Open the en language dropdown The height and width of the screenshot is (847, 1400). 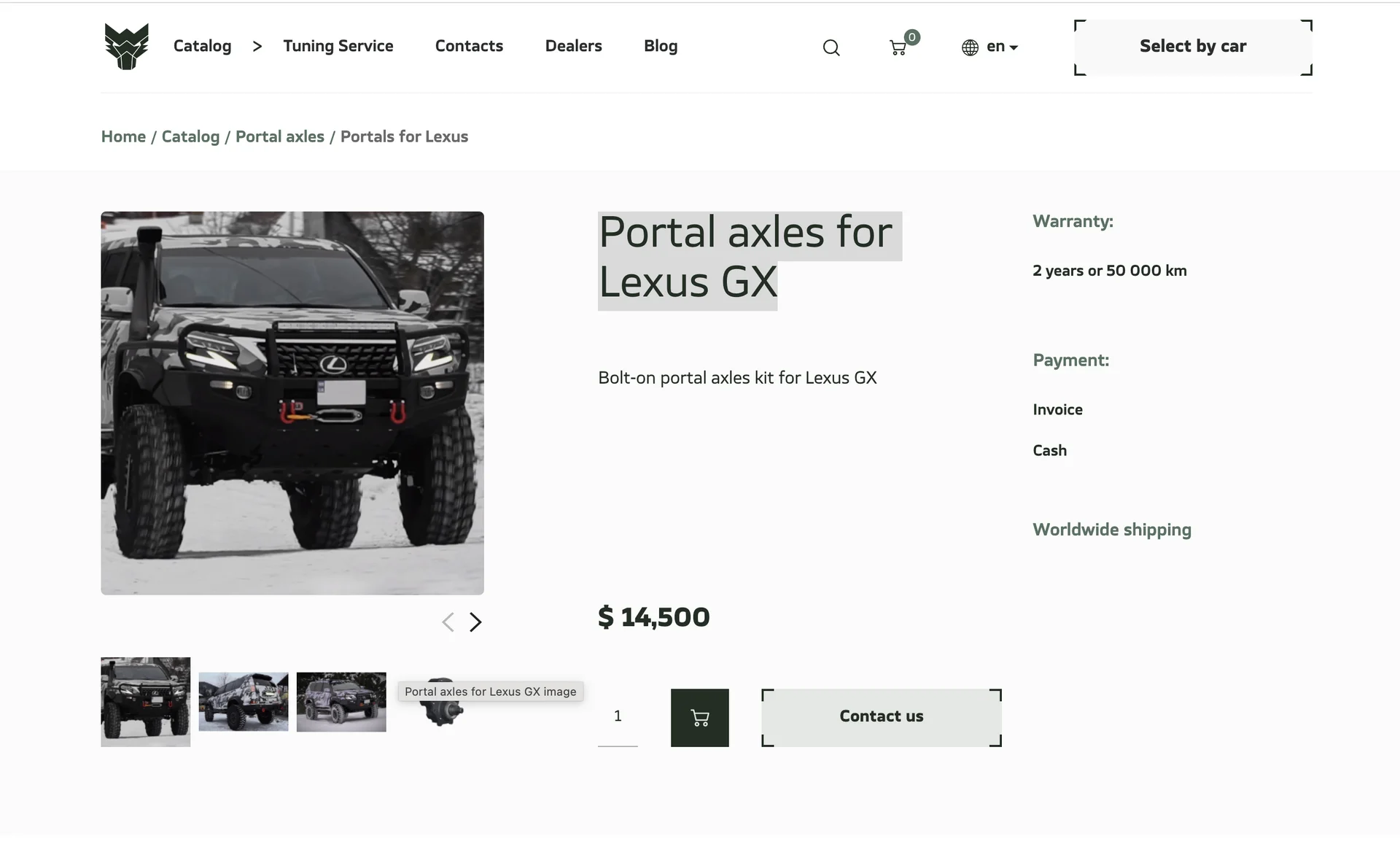tap(1002, 47)
